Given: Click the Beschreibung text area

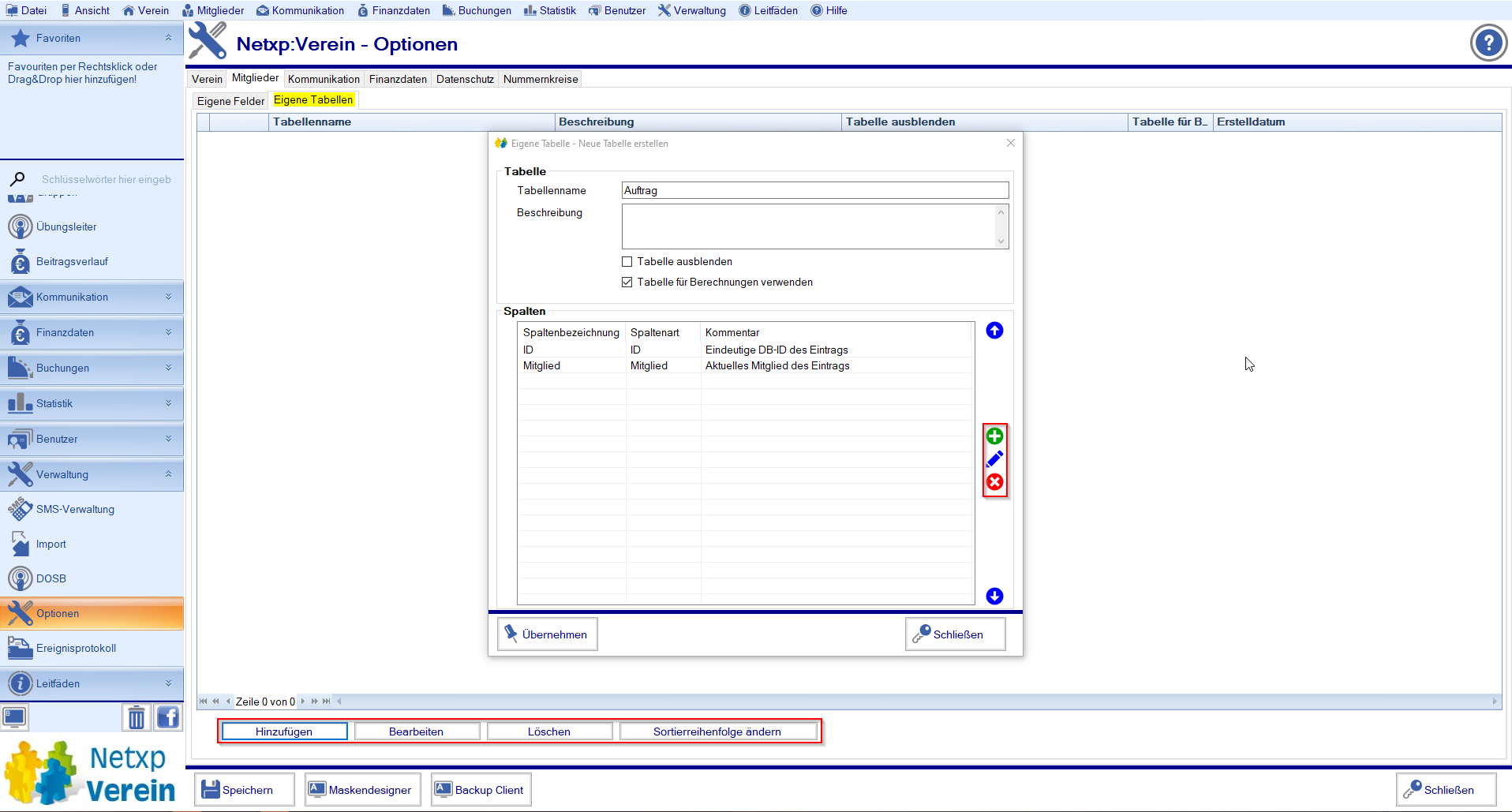Looking at the screenshot, I should [808, 226].
